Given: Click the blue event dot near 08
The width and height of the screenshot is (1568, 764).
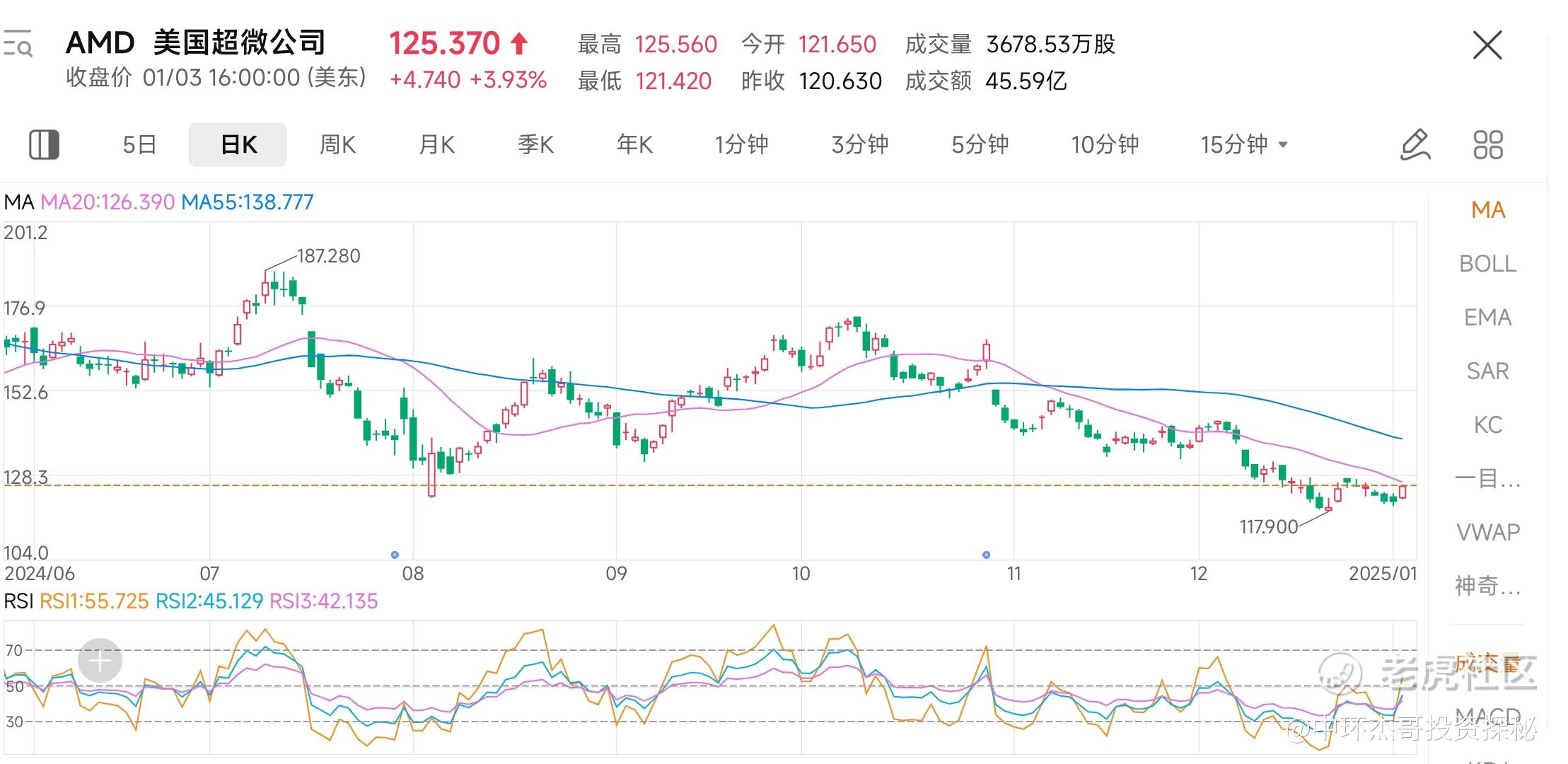Looking at the screenshot, I should click(x=395, y=555).
